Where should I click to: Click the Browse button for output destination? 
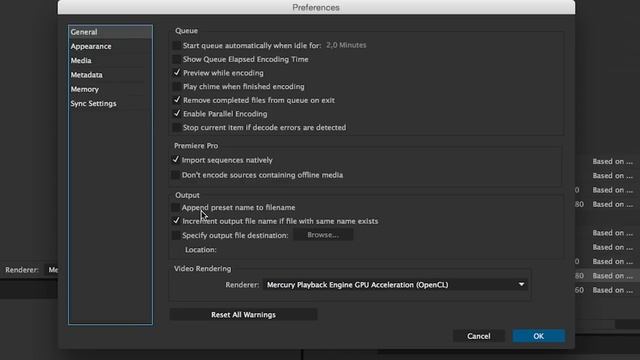pos(323,235)
